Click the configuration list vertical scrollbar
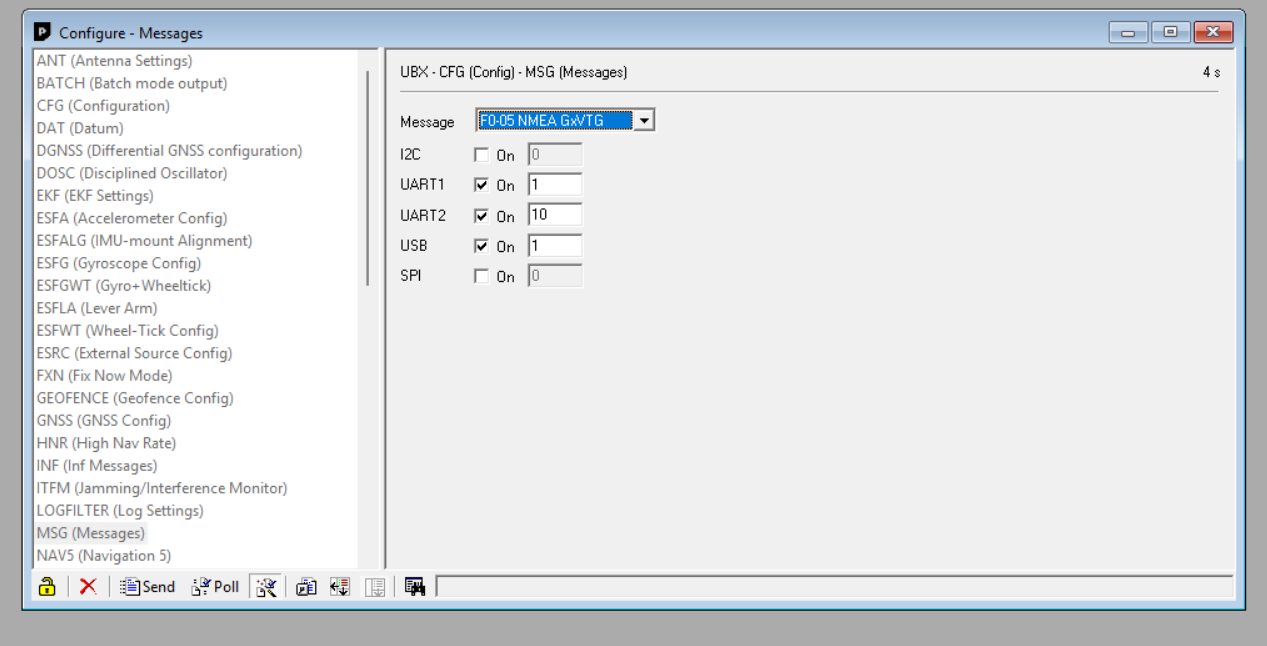 (368, 180)
